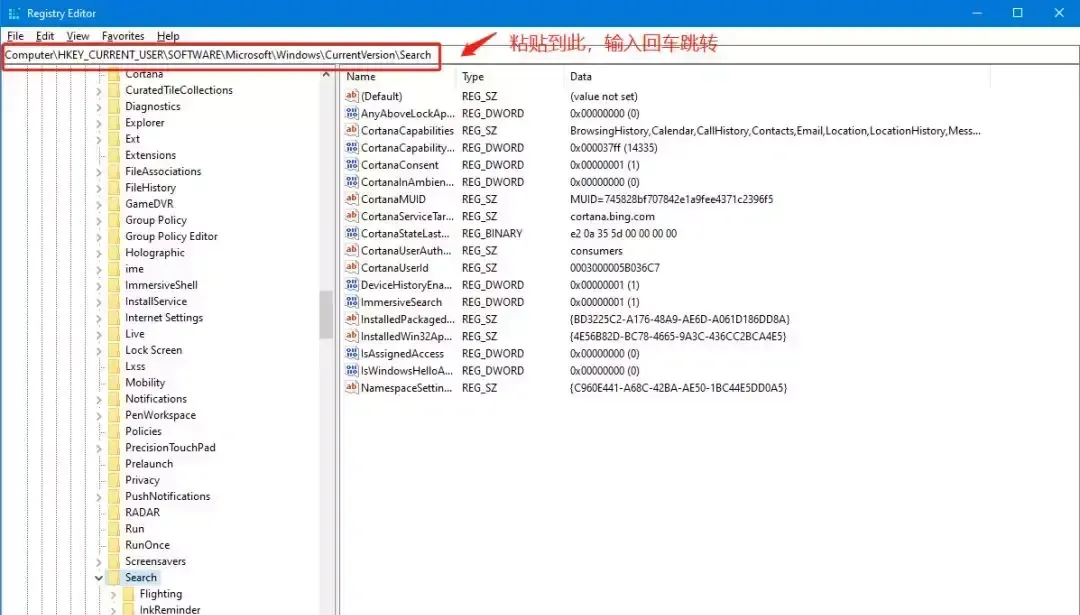
Task: Click the IsAssignedAccess DWORD value icon
Action: pyautogui.click(x=351, y=353)
